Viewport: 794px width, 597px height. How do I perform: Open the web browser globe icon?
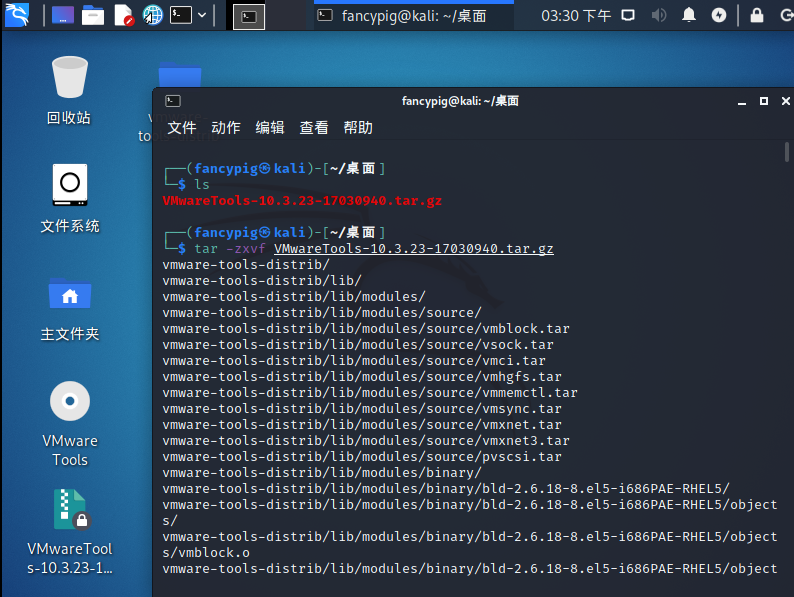[x=152, y=15]
